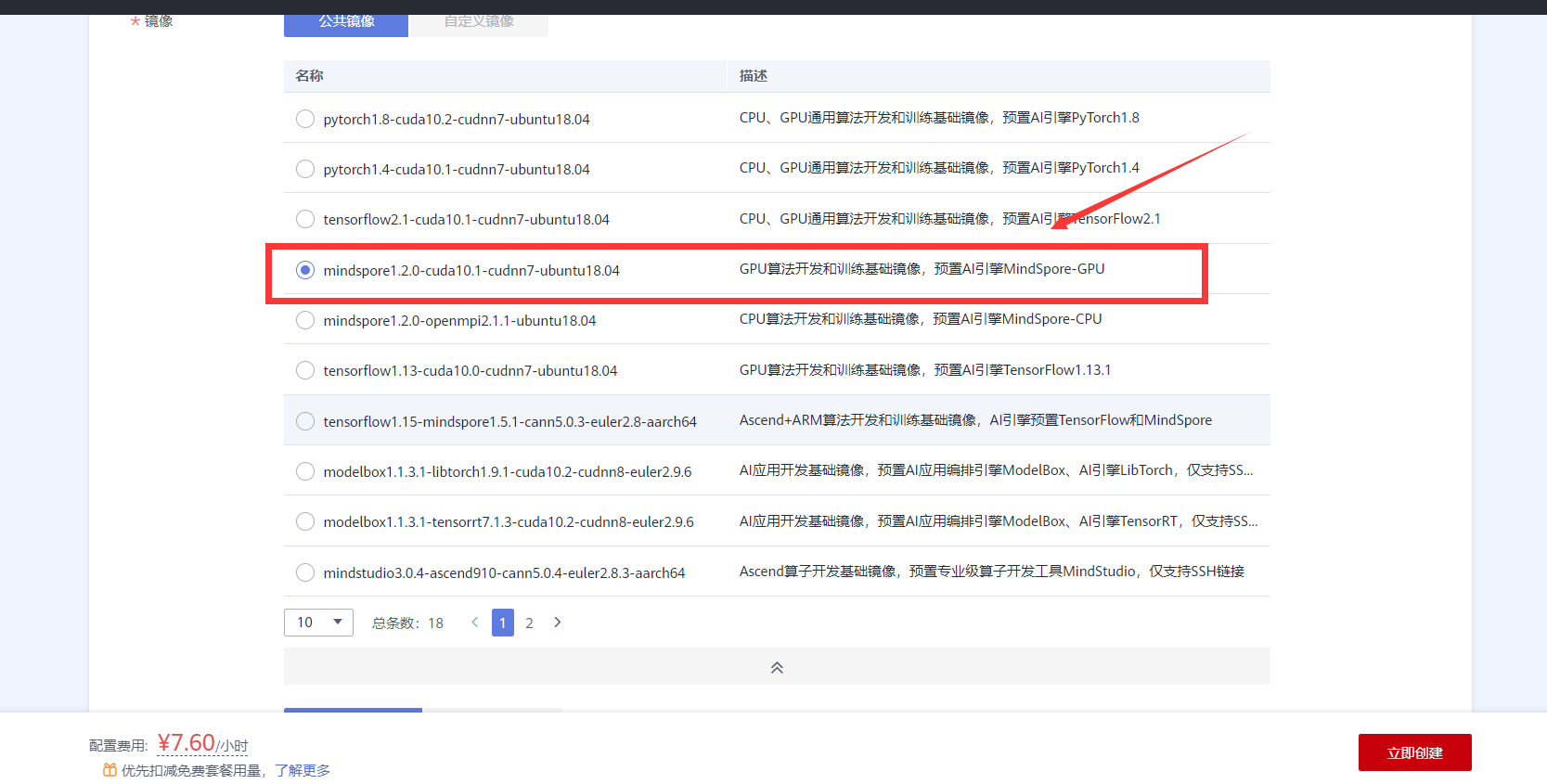Choose mindstudio3.0.4-ascend910 radio button
The image size is (1547, 784).
coord(304,572)
